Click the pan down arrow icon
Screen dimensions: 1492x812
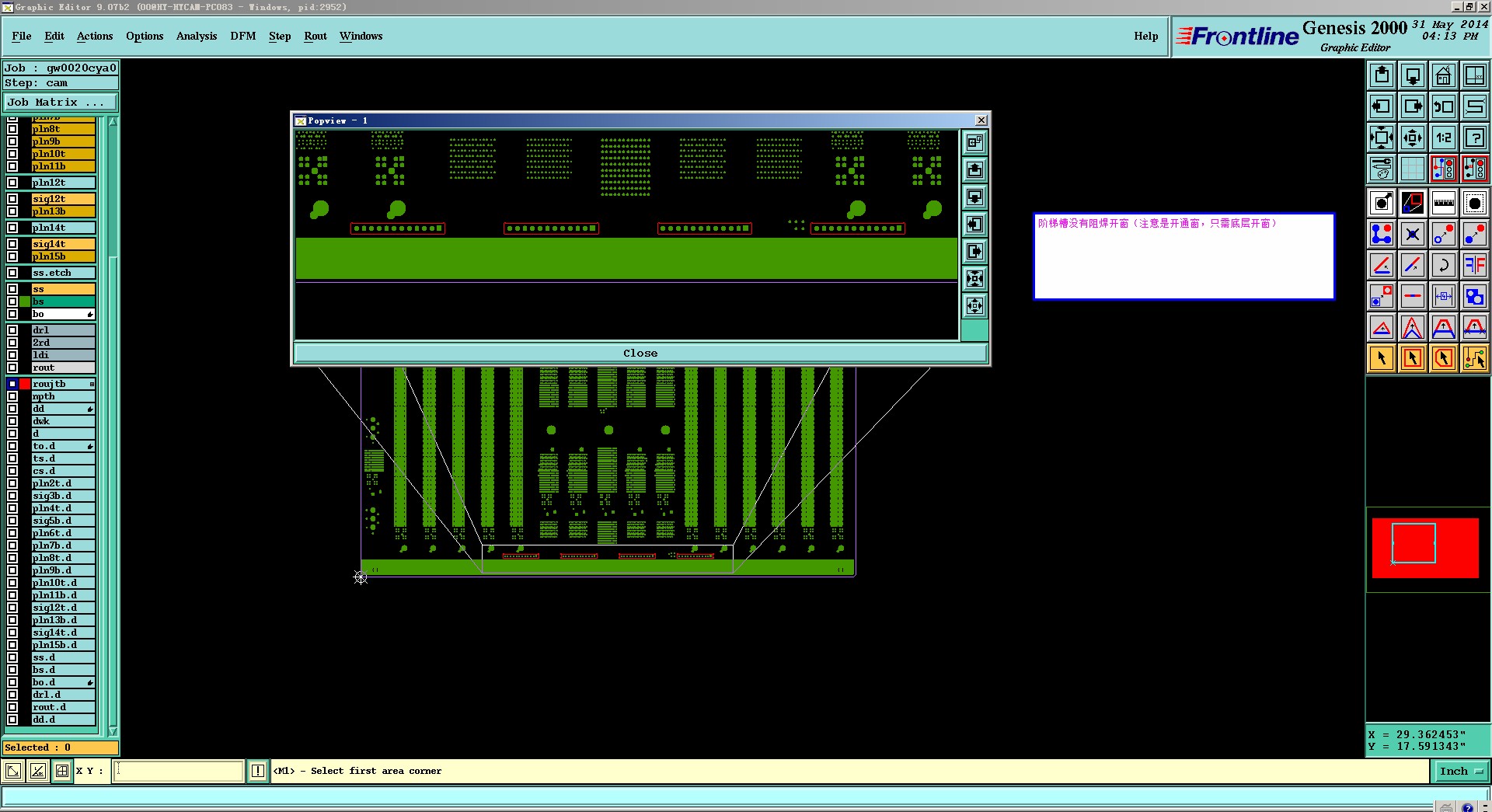pos(1413,75)
